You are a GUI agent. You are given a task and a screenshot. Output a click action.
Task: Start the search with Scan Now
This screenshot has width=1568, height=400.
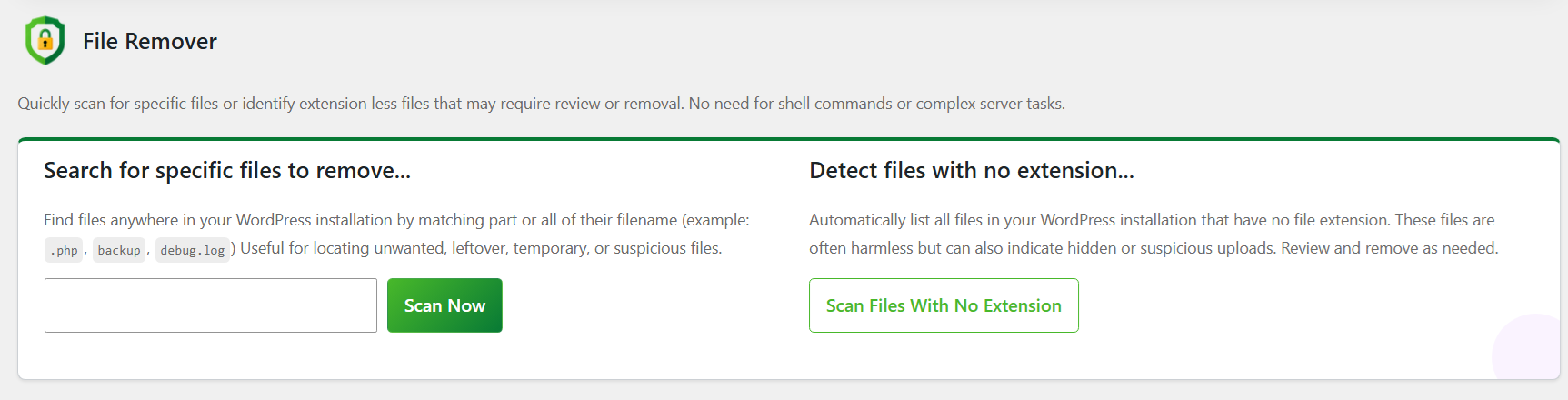pos(444,305)
